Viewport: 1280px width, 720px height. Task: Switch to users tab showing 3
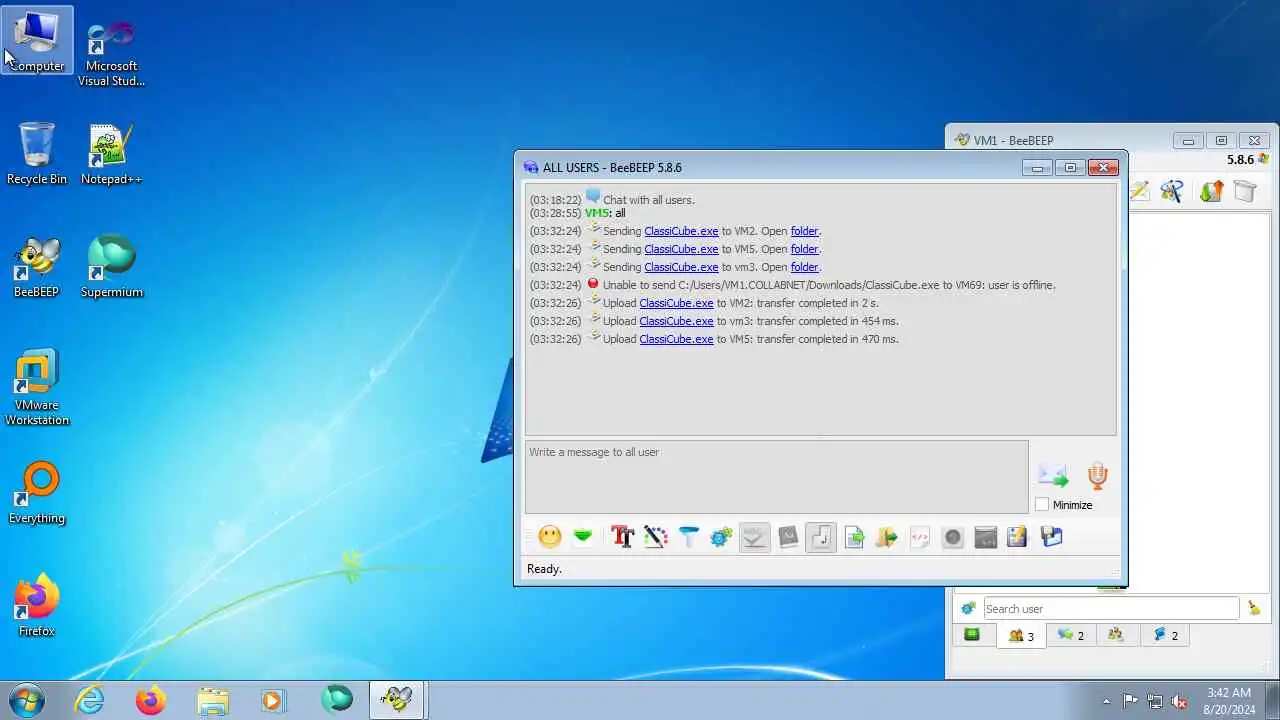click(x=1021, y=635)
